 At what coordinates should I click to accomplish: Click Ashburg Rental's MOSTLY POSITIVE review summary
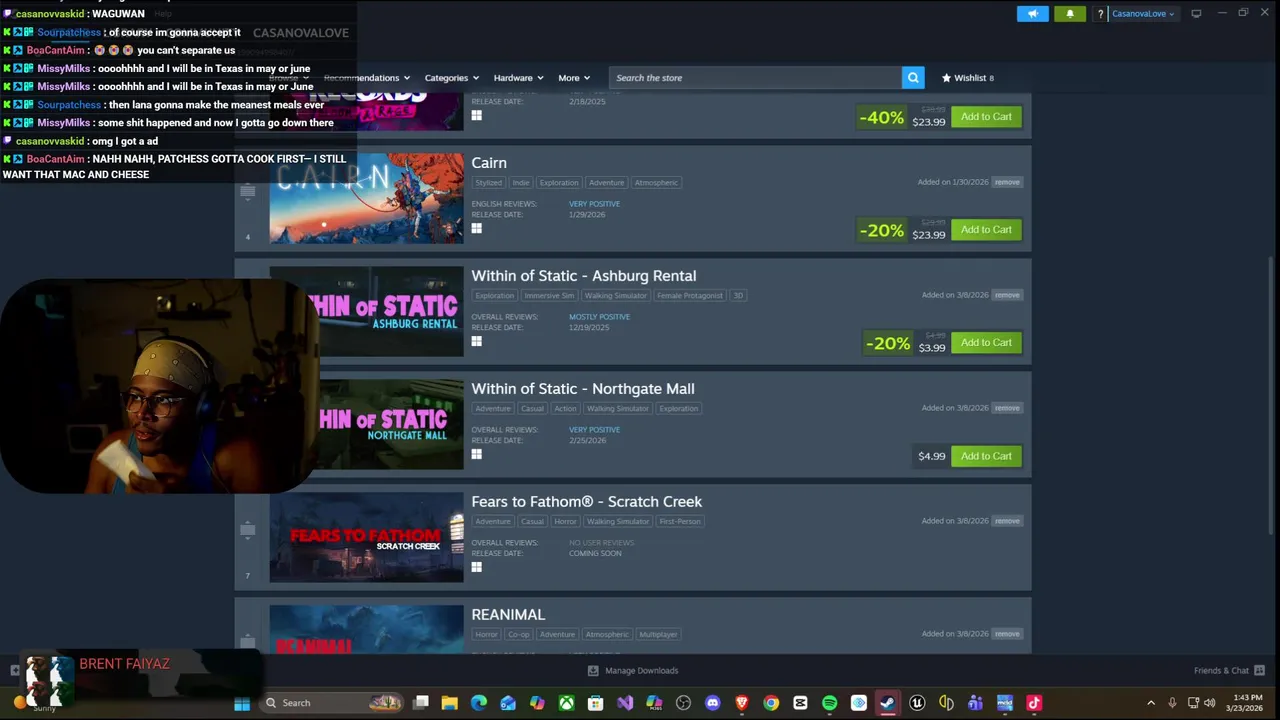click(600, 317)
